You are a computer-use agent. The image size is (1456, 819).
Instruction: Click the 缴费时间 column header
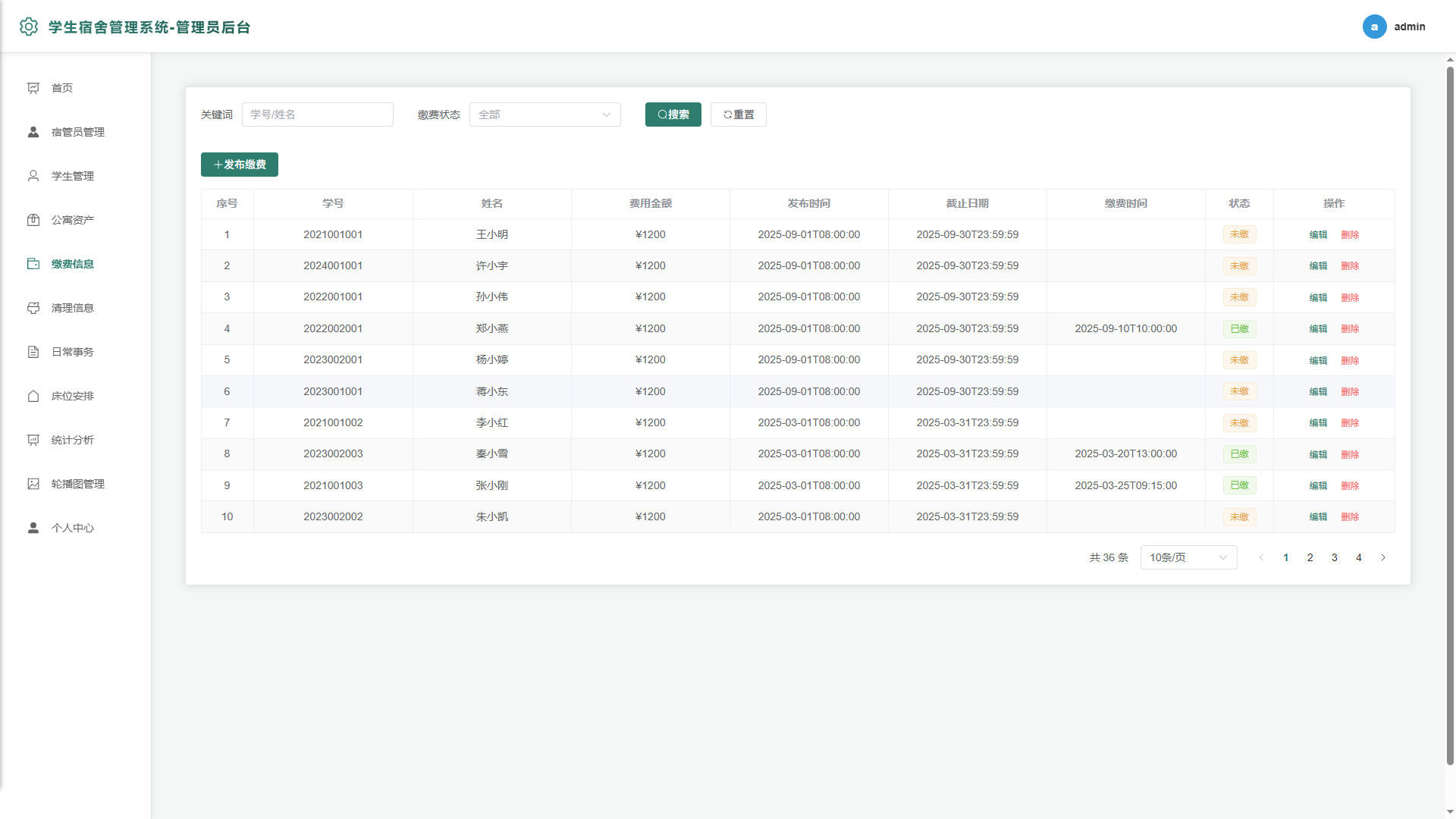pyautogui.click(x=1126, y=203)
